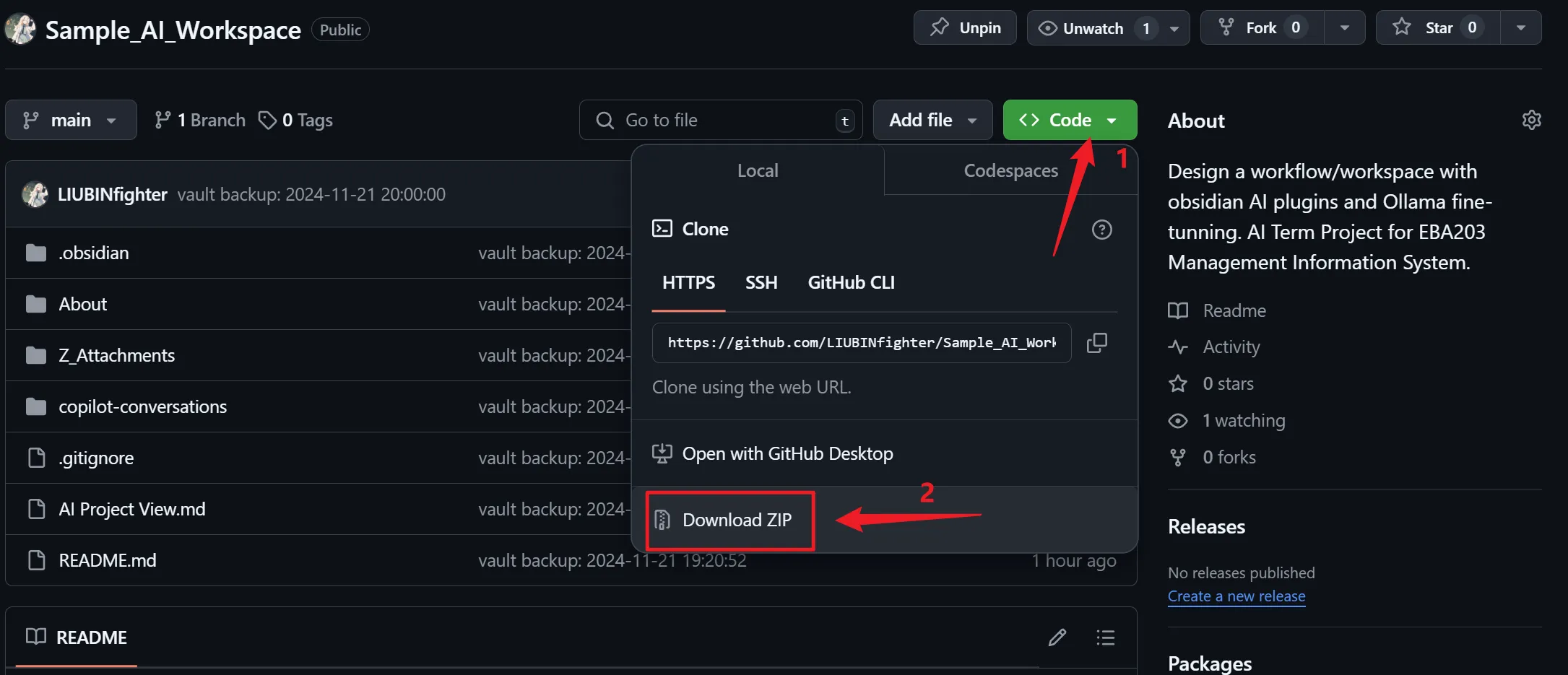The image size is (1568, 675).
Task: Open the Readme link in About sidebar
Action: (1234, 310)
